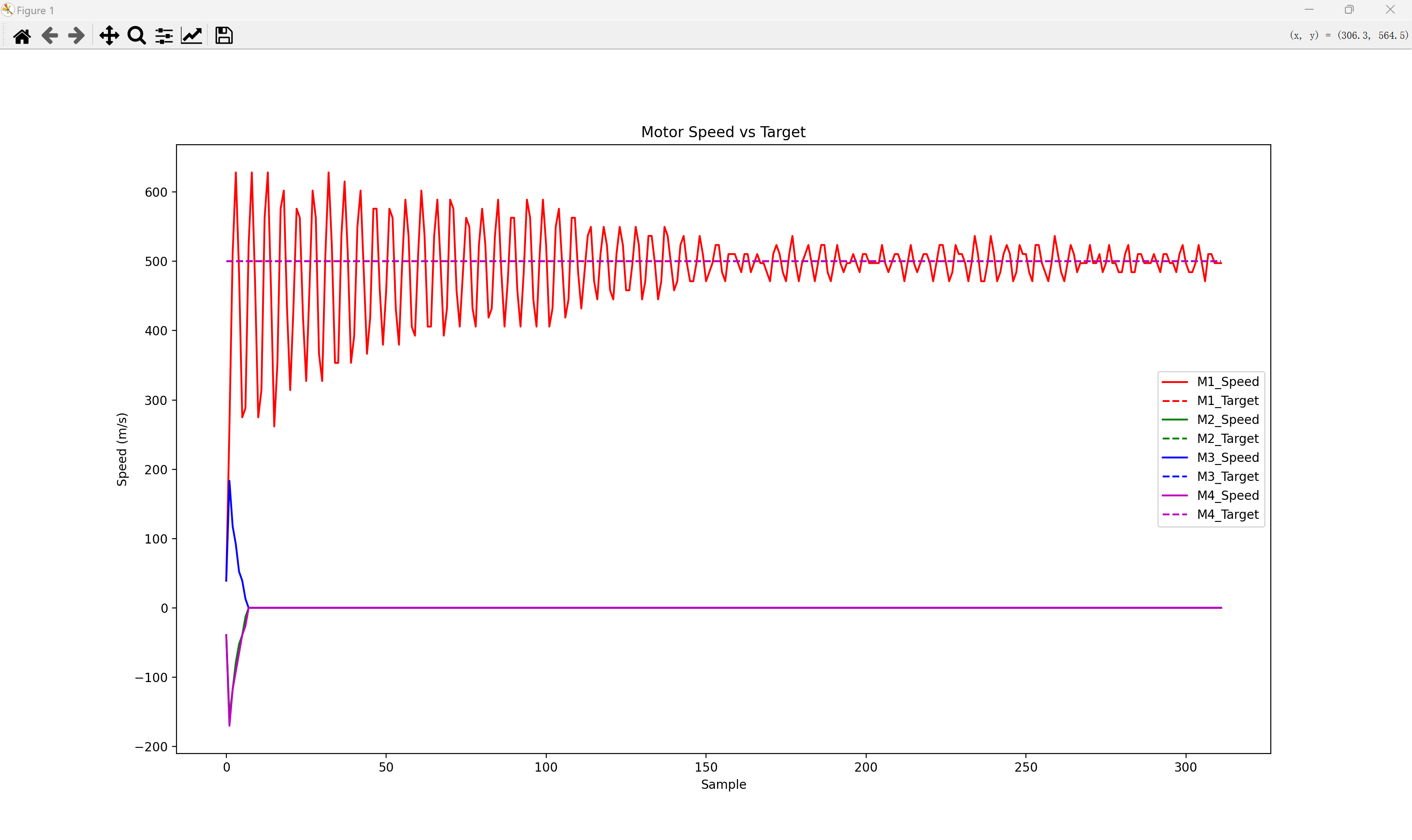
Task: Click the plot title Motor Speed vs Target
Action: pyautogui.click(x=723, y=132)
